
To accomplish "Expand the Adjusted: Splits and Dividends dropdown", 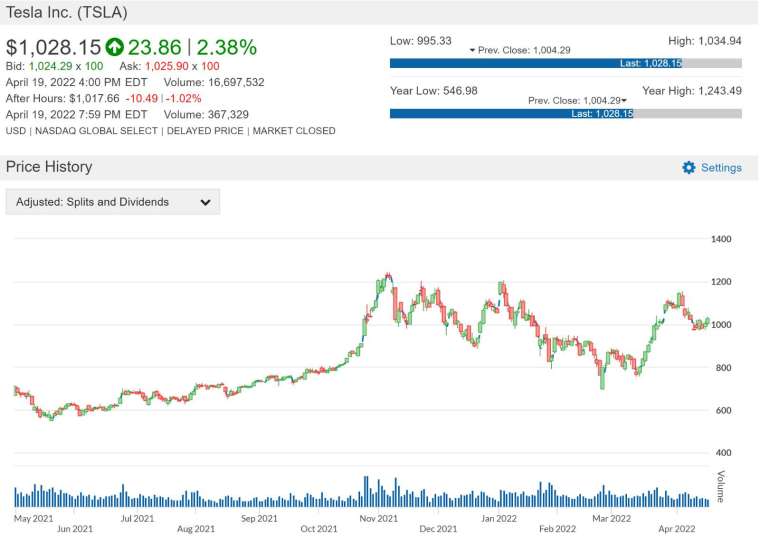I will [x=112, y=202].
